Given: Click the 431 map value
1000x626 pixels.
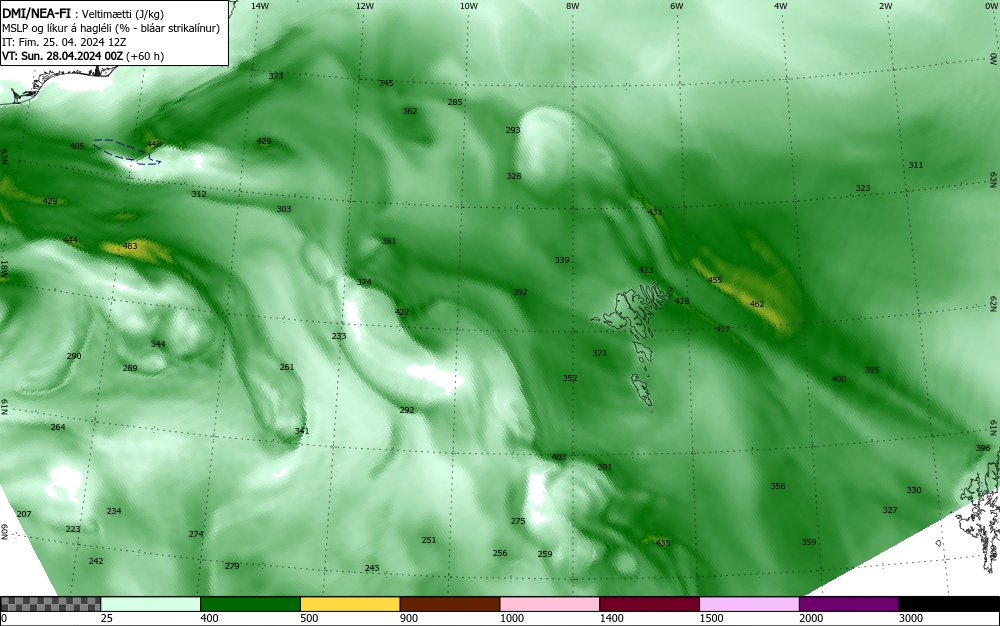Looking at the screenshot, I should pyautogui.click(x=655, y=212).
